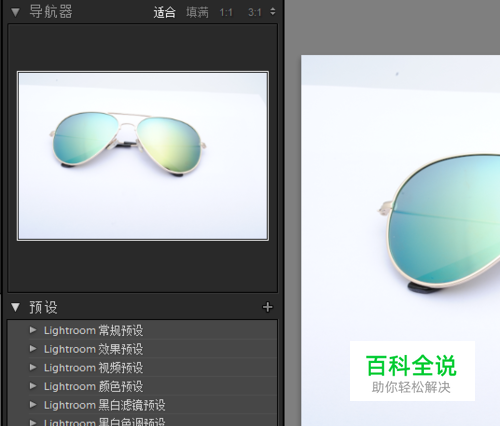Collapse the 导航器 panel triangle
The height and width of the screenshot is (426, 500).
pyautogui.click(x=15, y=12)
